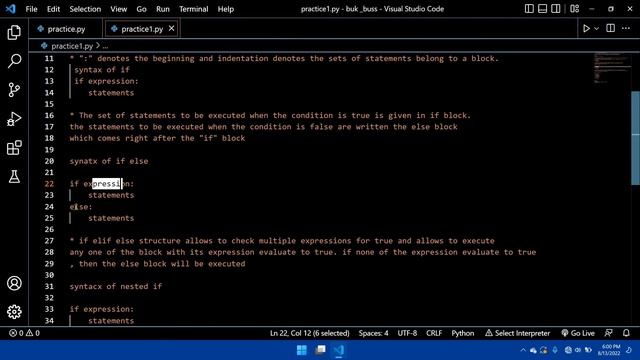The image size is (640, 360).
Task: Open the Search view
Action: click(14, 61)
